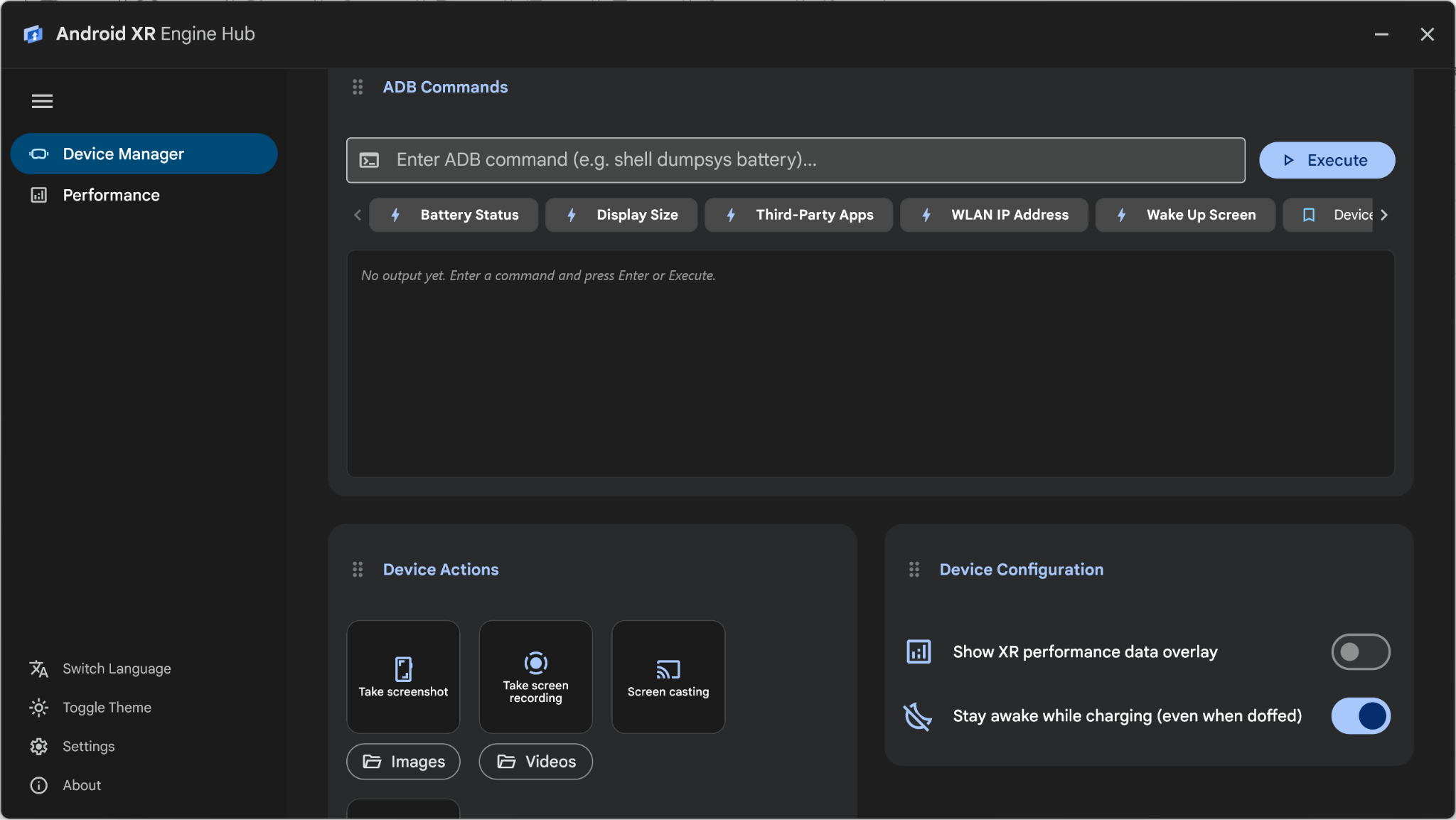
Task: Click the Device Configuration section title
Action: [x=1022, y=570]
